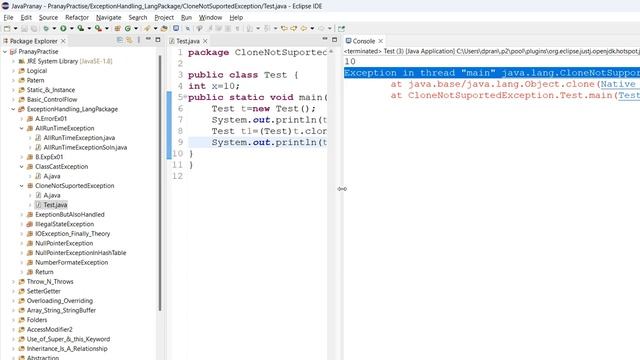Maximize the editor area
Image resolution: width=640 pixels, height=360 pixels.
point(334,40)
